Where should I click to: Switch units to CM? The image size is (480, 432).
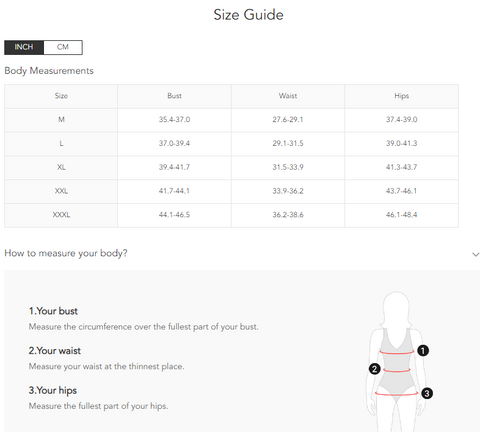[63, 47]
